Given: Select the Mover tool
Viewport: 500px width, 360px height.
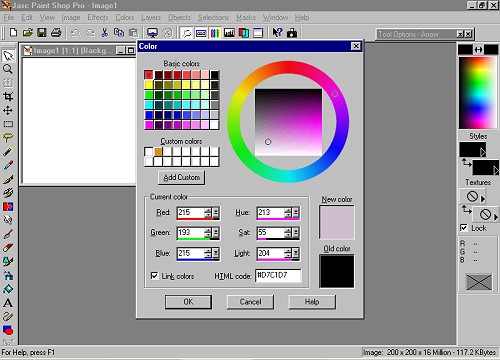Looking at the screenshot, I should coord(8,110).
